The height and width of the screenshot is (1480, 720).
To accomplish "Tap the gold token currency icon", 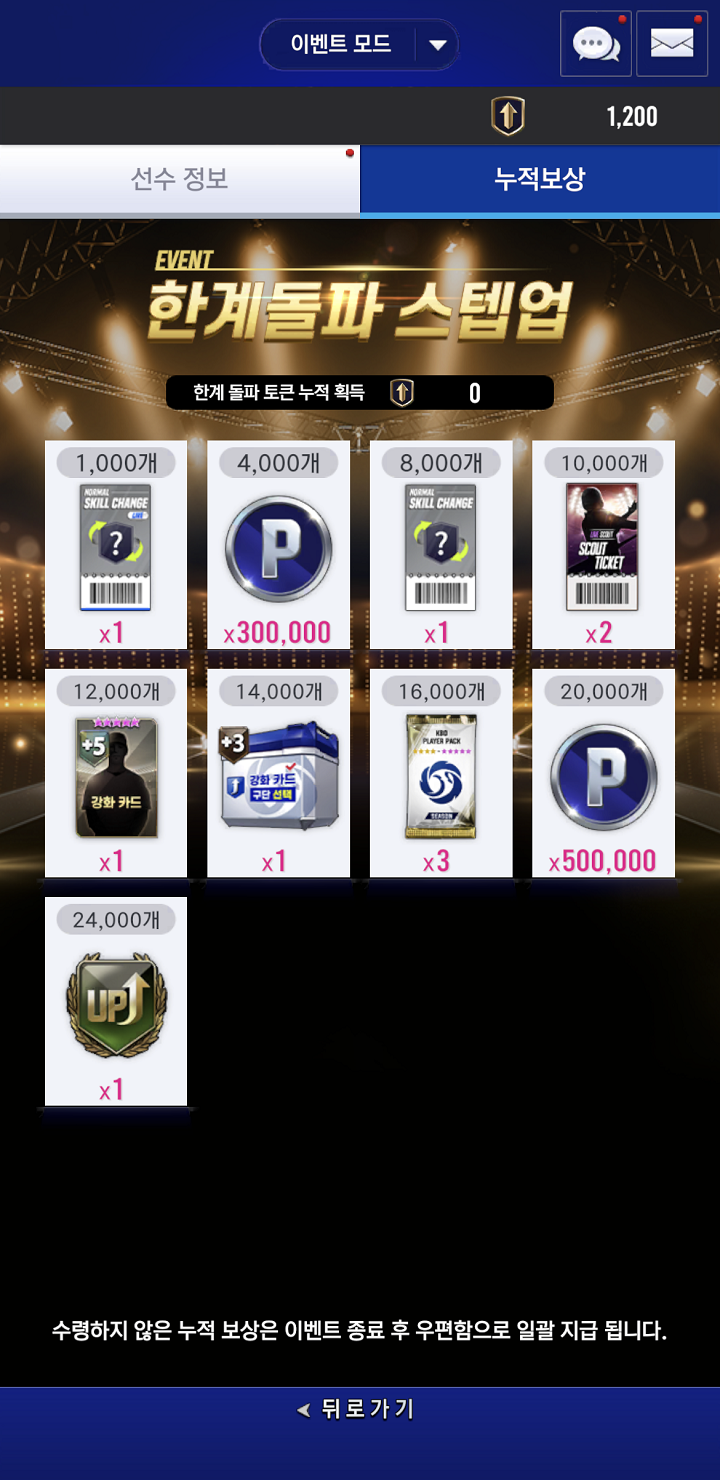I will [x=508, y=116].
